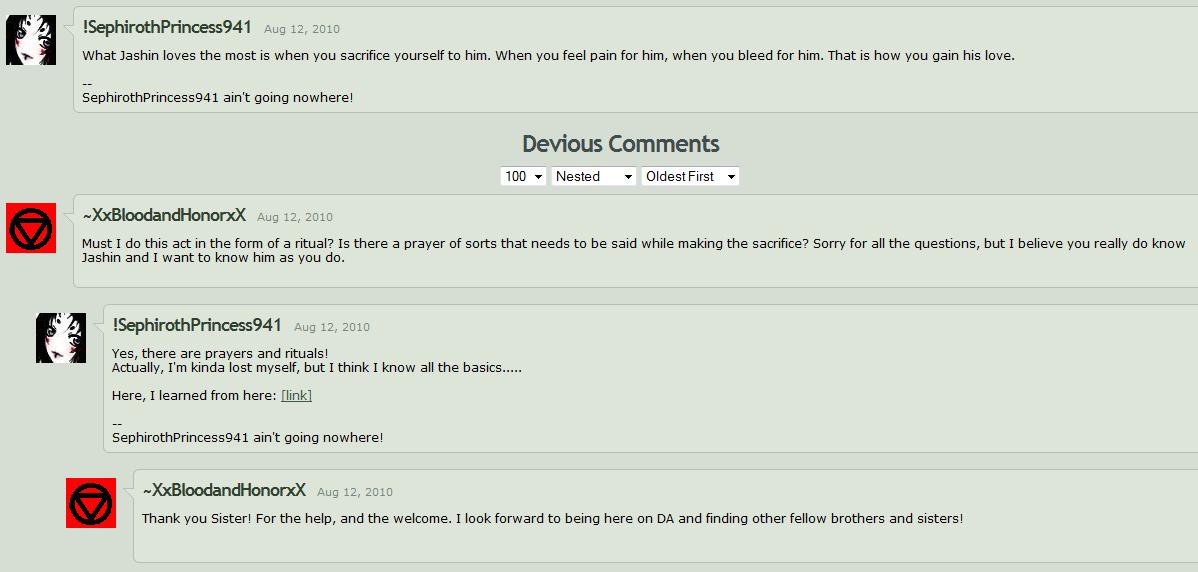The width and height of the screenshot is (1198, 572).
Task: Click SephirothPrincess941's avatar on the top post
Action: point(31,40)
